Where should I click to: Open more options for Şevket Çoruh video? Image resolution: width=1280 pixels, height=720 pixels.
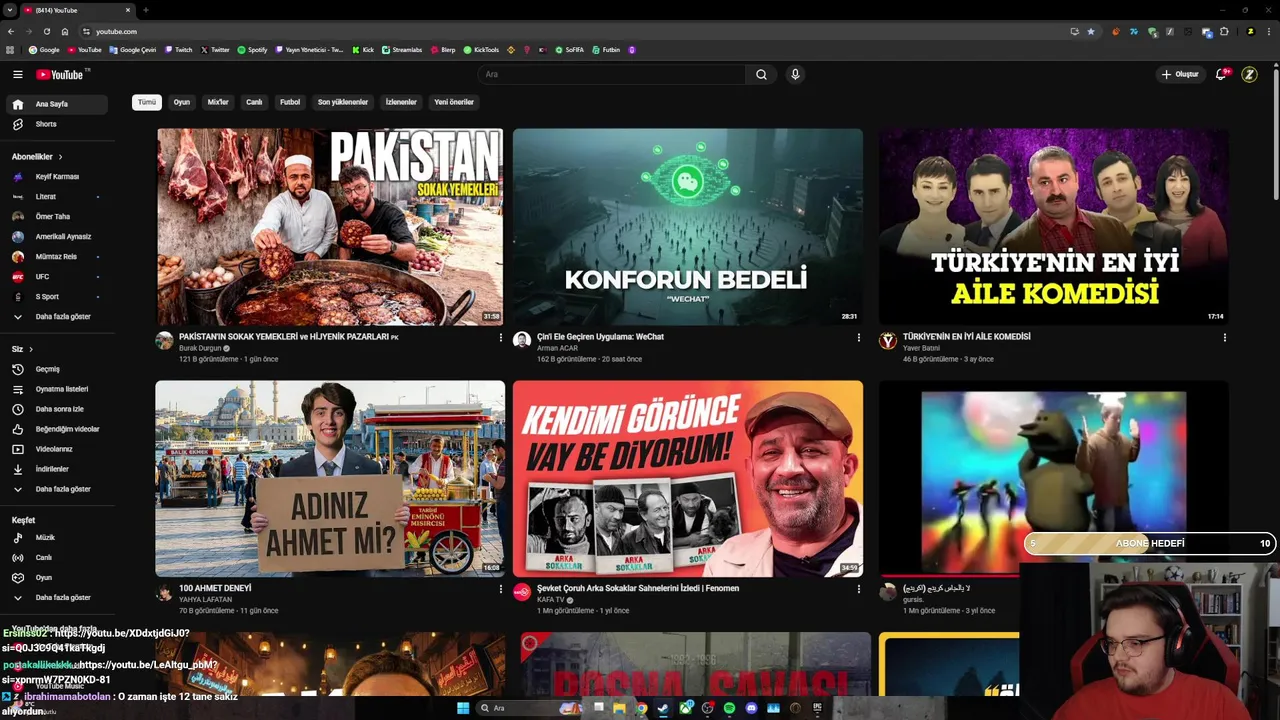point(858,590)
